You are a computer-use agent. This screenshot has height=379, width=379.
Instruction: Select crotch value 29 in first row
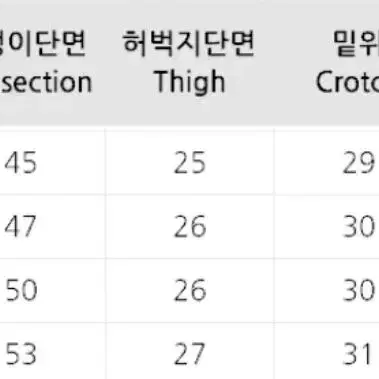click(359, 163)
